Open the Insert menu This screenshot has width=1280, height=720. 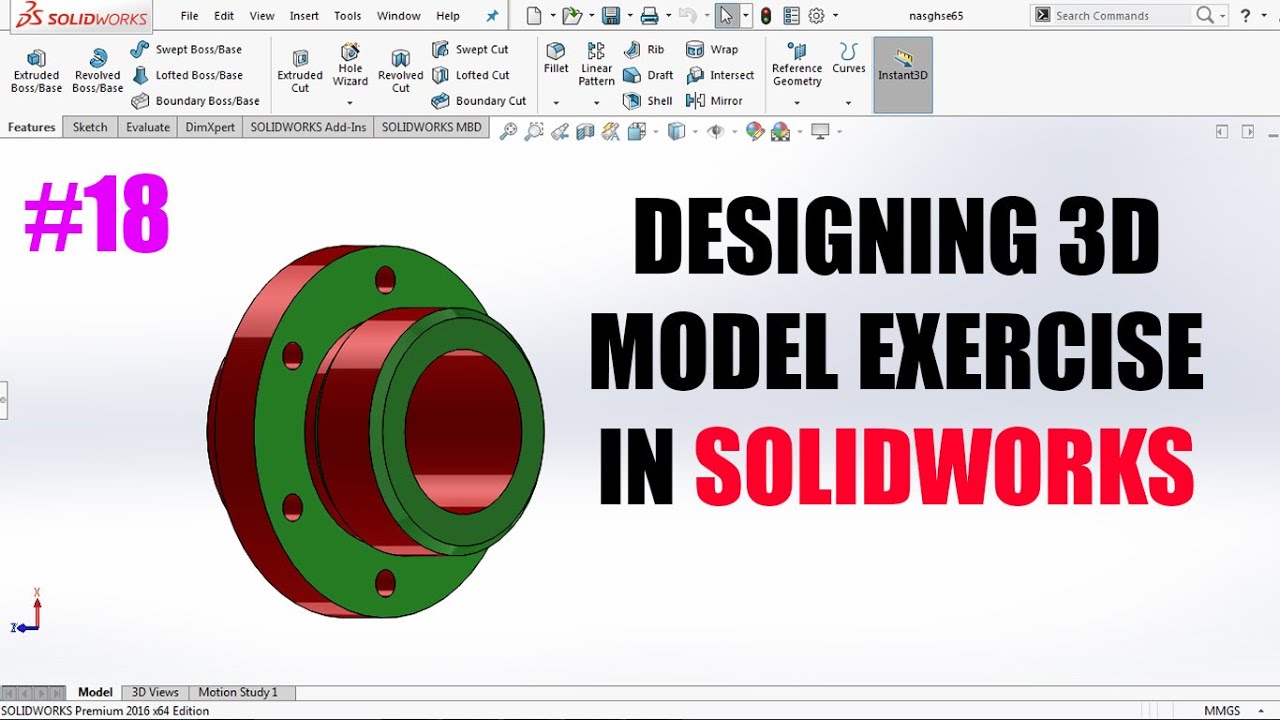[x=304, y=16]
